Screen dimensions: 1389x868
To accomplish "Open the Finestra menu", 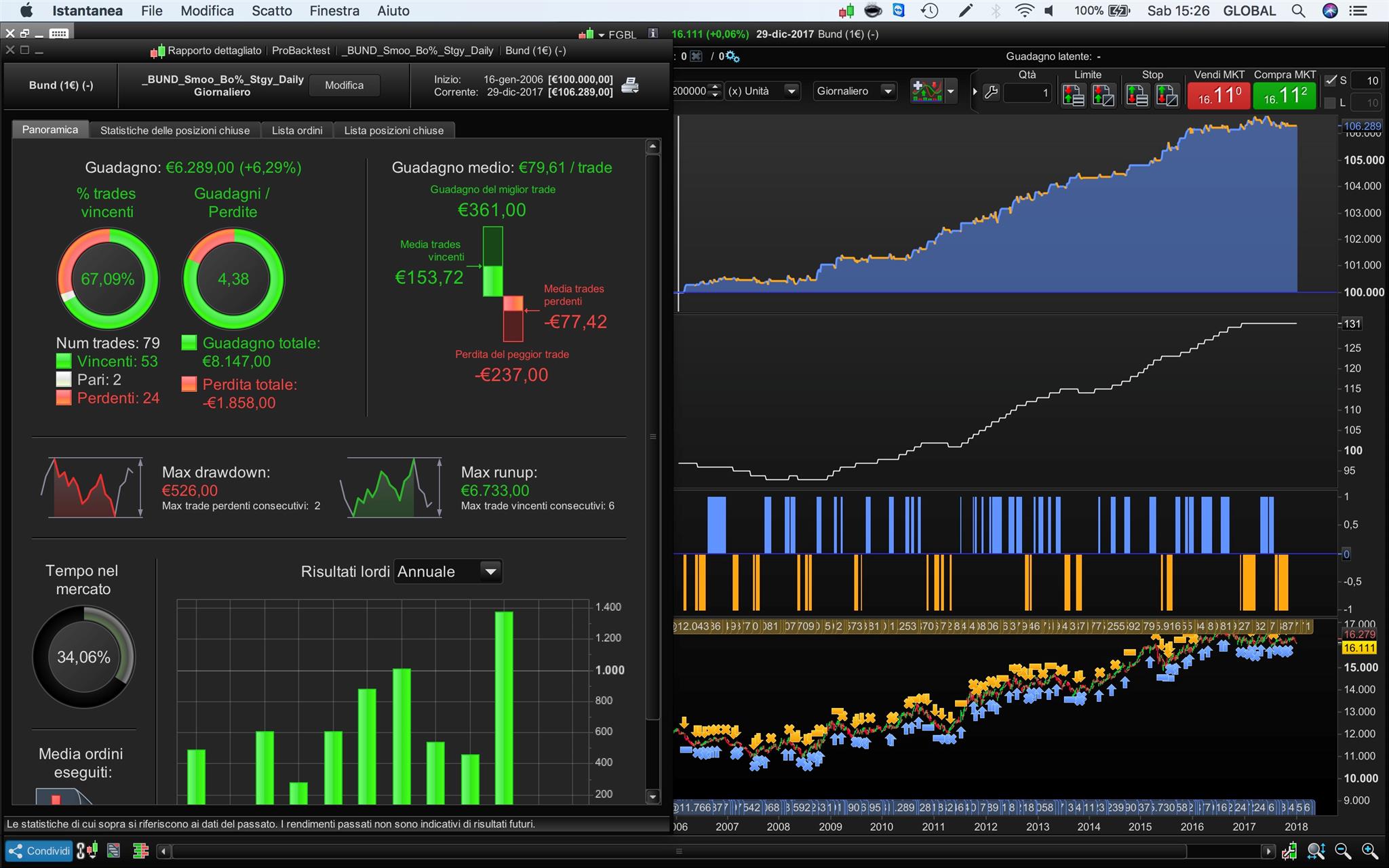I will [x=334, y=11].
